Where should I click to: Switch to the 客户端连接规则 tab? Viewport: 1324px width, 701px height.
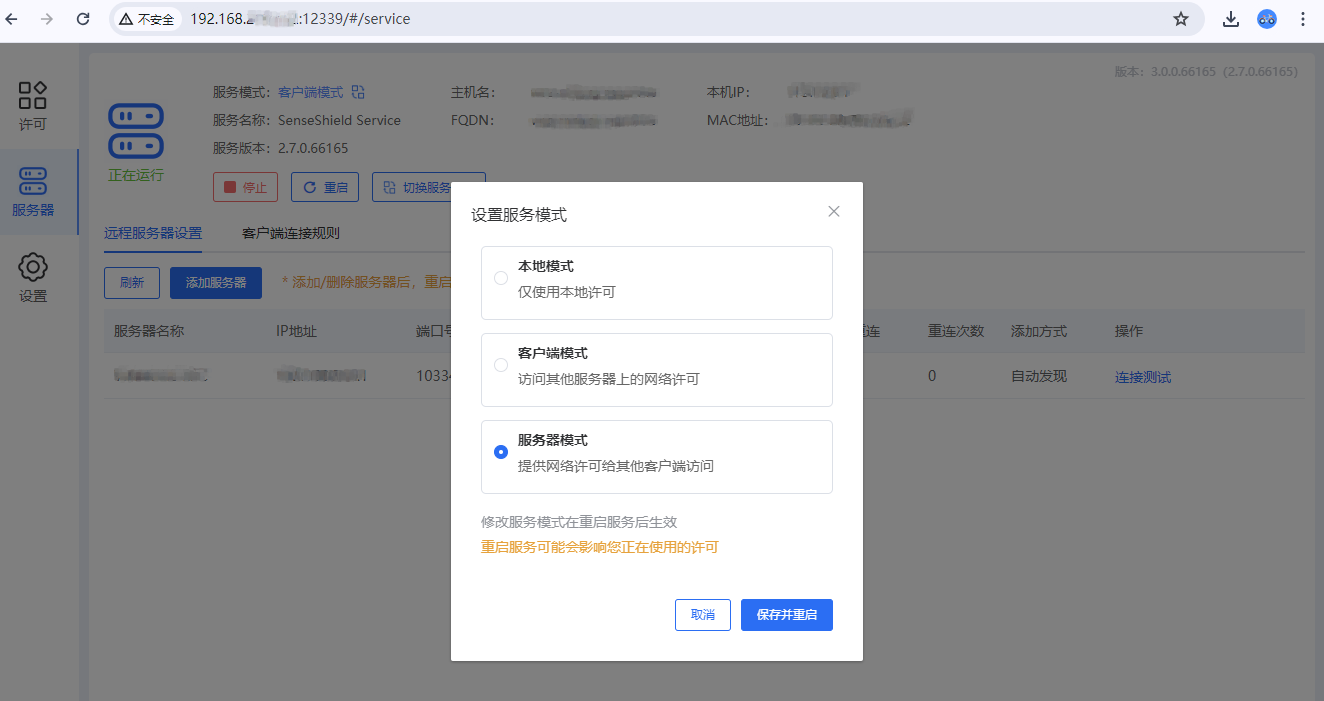291,233
